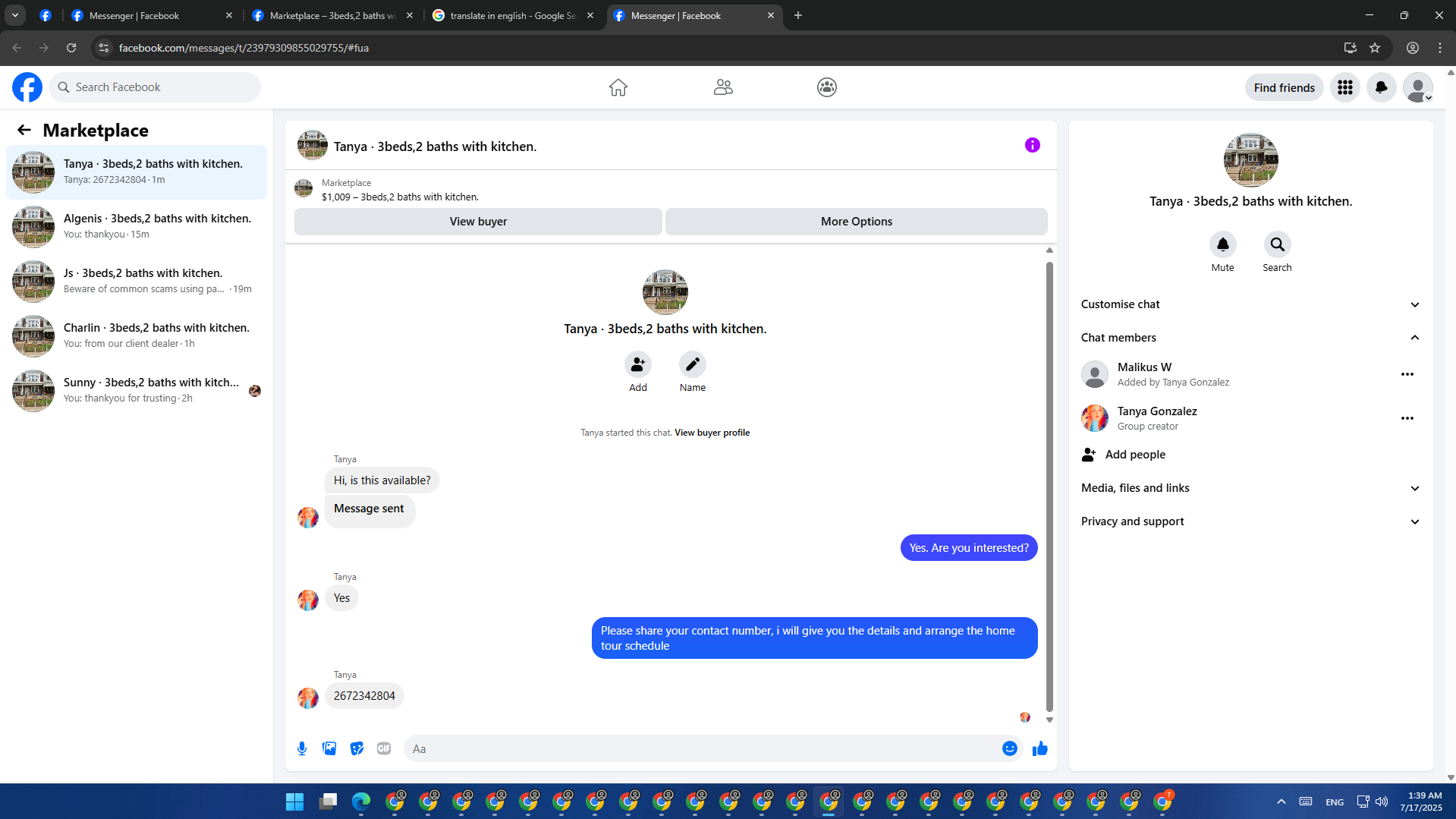The image size is (1456, 819).
Task: Open the account profile avatar menu
Action: [x=1418, y=87]
